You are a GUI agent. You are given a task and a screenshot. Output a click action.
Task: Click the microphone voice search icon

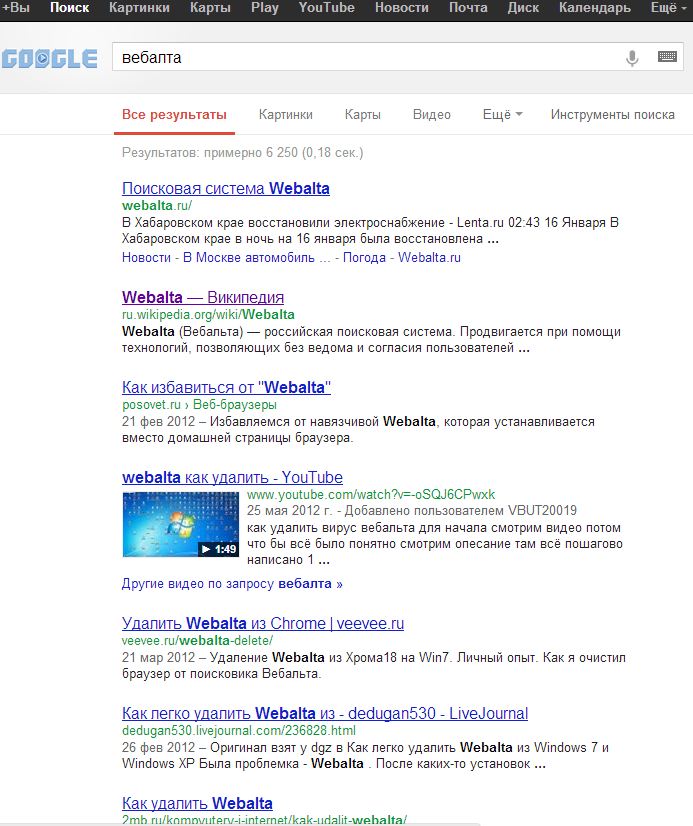pyautogui.click(x=632, y=57)
